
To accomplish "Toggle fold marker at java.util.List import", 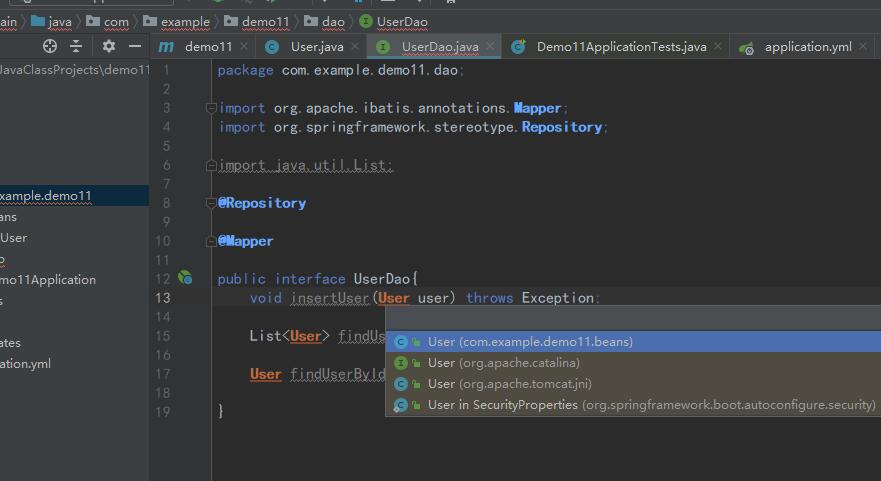I will coord(210,165).
